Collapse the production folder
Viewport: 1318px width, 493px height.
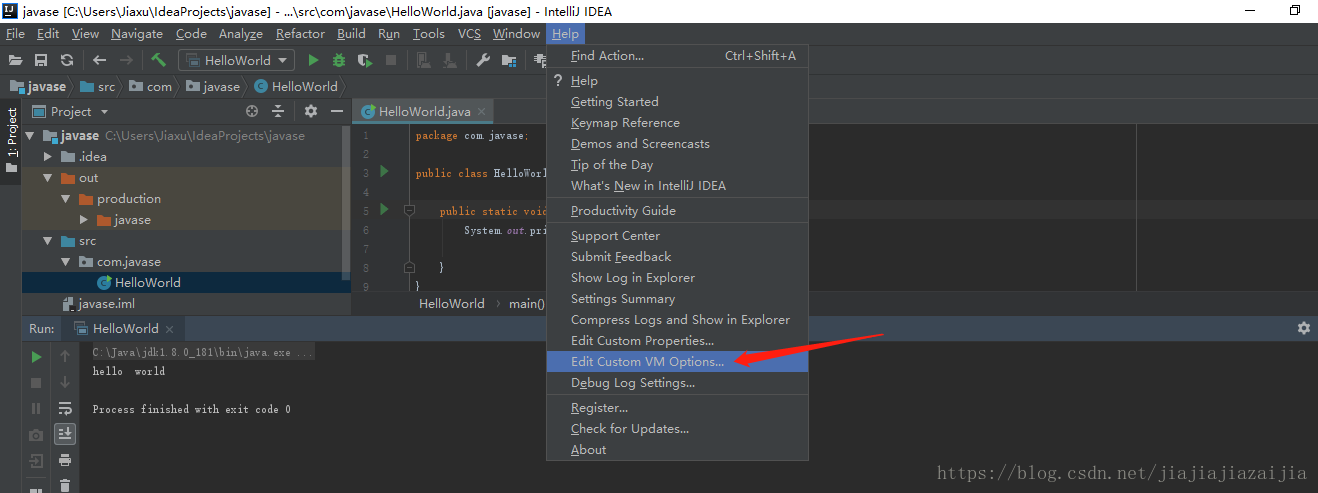tap(66, 199)
